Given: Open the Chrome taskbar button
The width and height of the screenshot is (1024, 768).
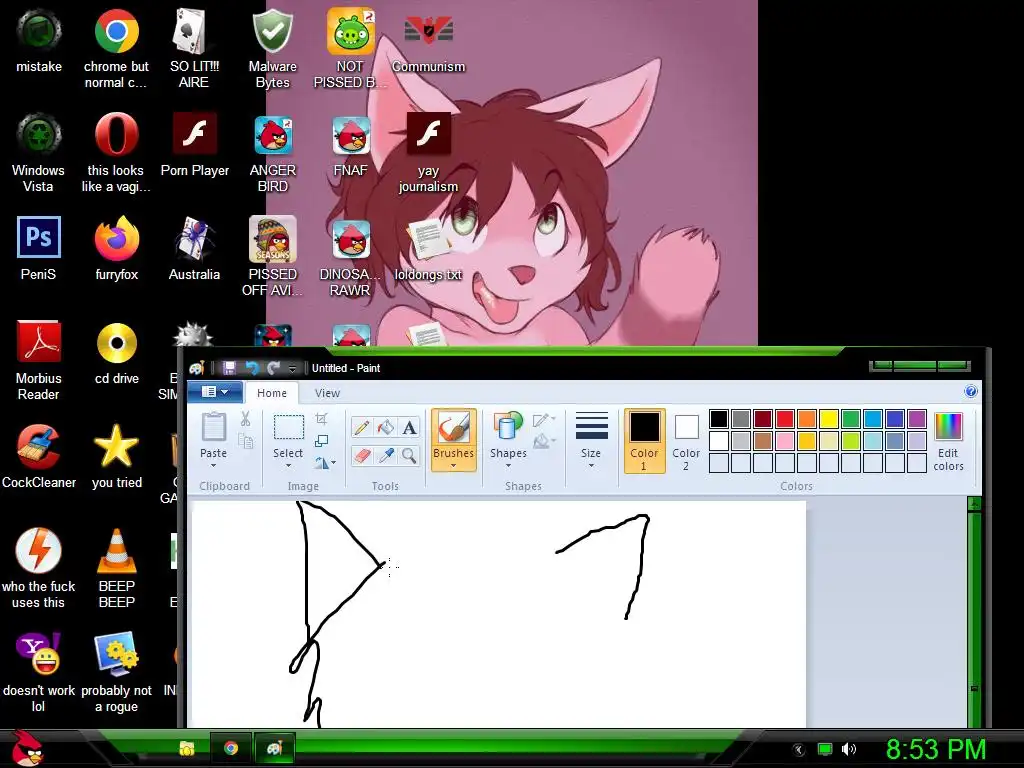Looking at the screenshot, I should click(231, 748).
